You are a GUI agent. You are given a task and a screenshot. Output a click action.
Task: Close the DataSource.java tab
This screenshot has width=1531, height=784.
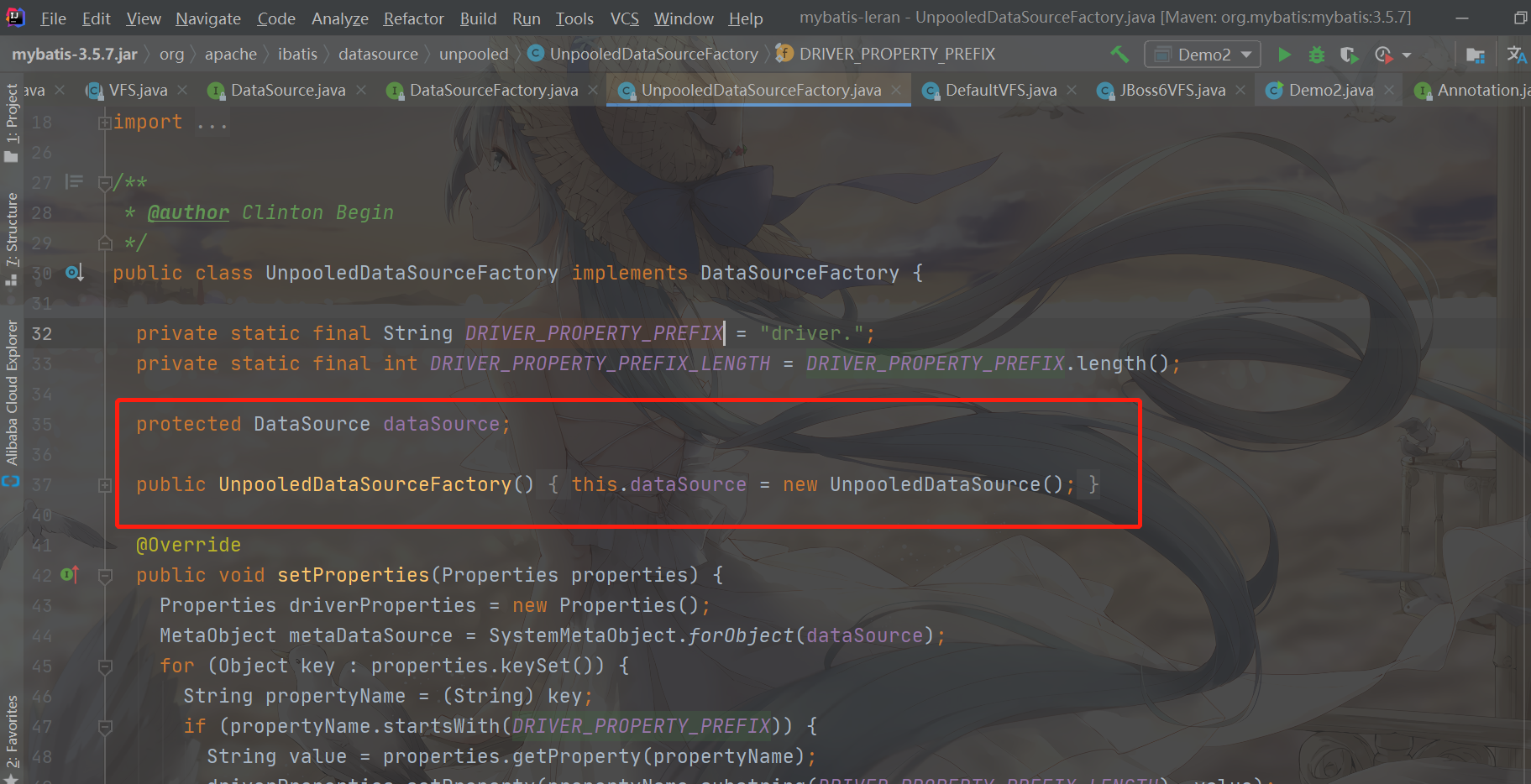[x=361, y=90]
